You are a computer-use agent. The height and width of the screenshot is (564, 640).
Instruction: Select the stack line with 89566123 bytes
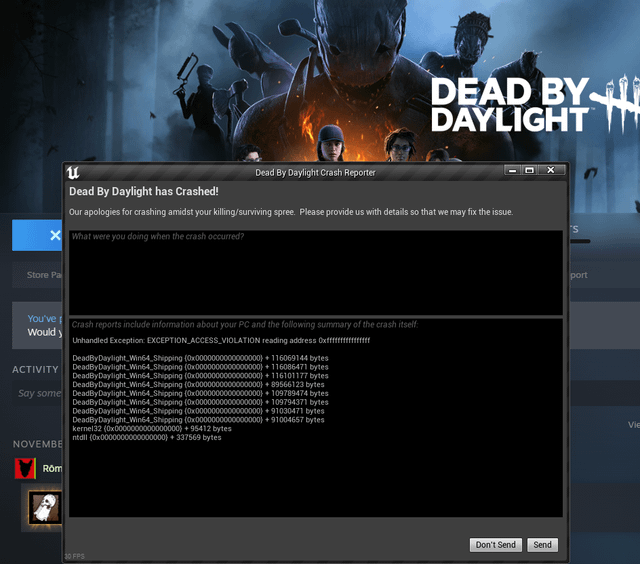pos(198,384)
